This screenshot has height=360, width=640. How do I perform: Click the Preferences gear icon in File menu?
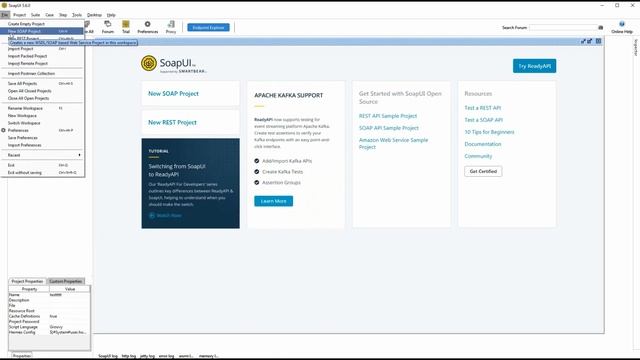pos(3,130)
